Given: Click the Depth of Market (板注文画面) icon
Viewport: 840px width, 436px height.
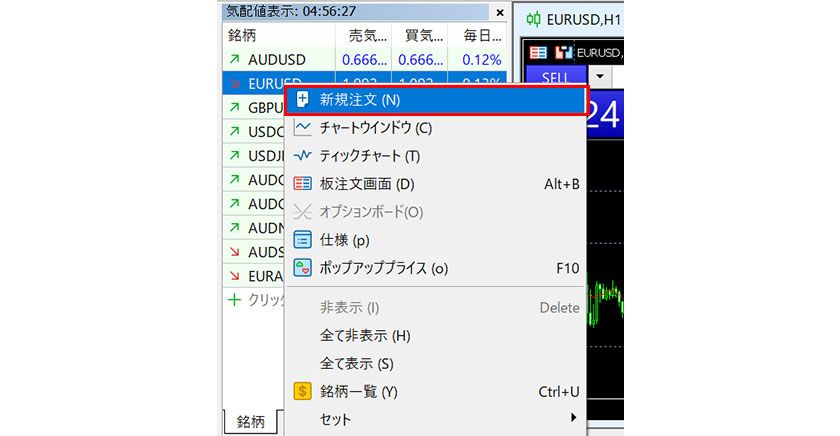Looking at the screenshot, I should 303,184.
